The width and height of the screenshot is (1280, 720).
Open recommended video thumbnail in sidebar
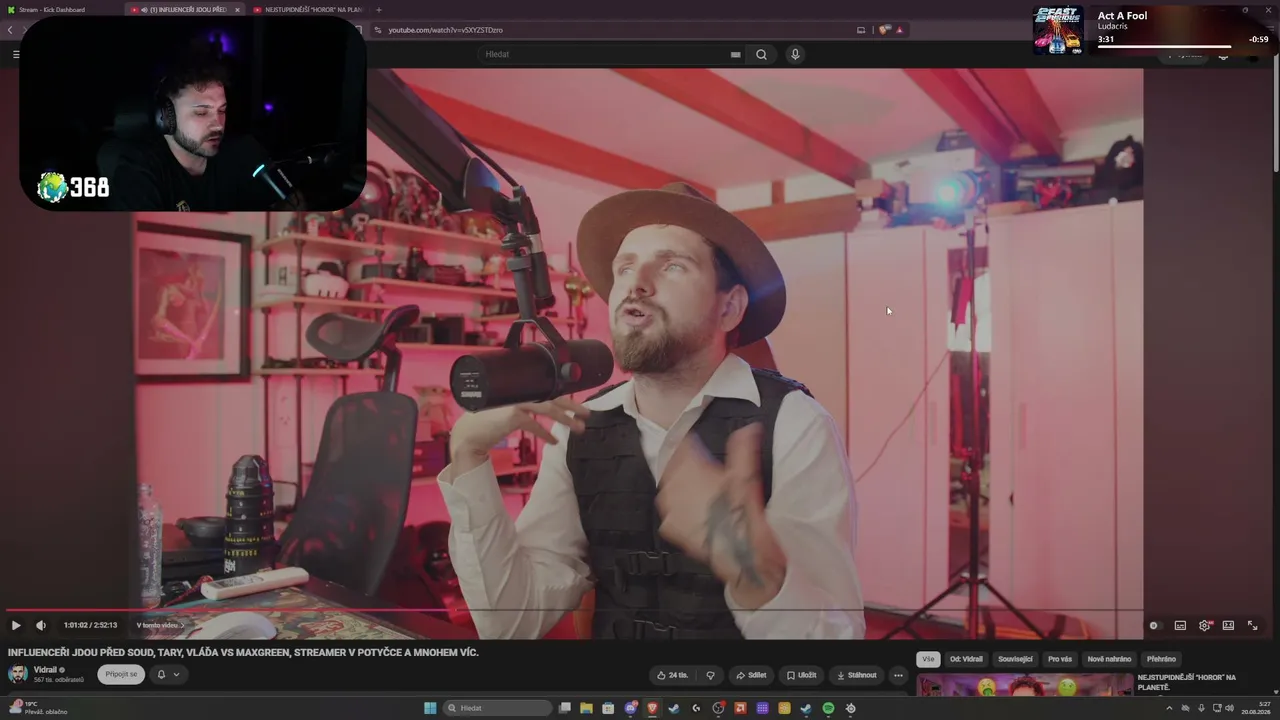tap(1024, 686)
